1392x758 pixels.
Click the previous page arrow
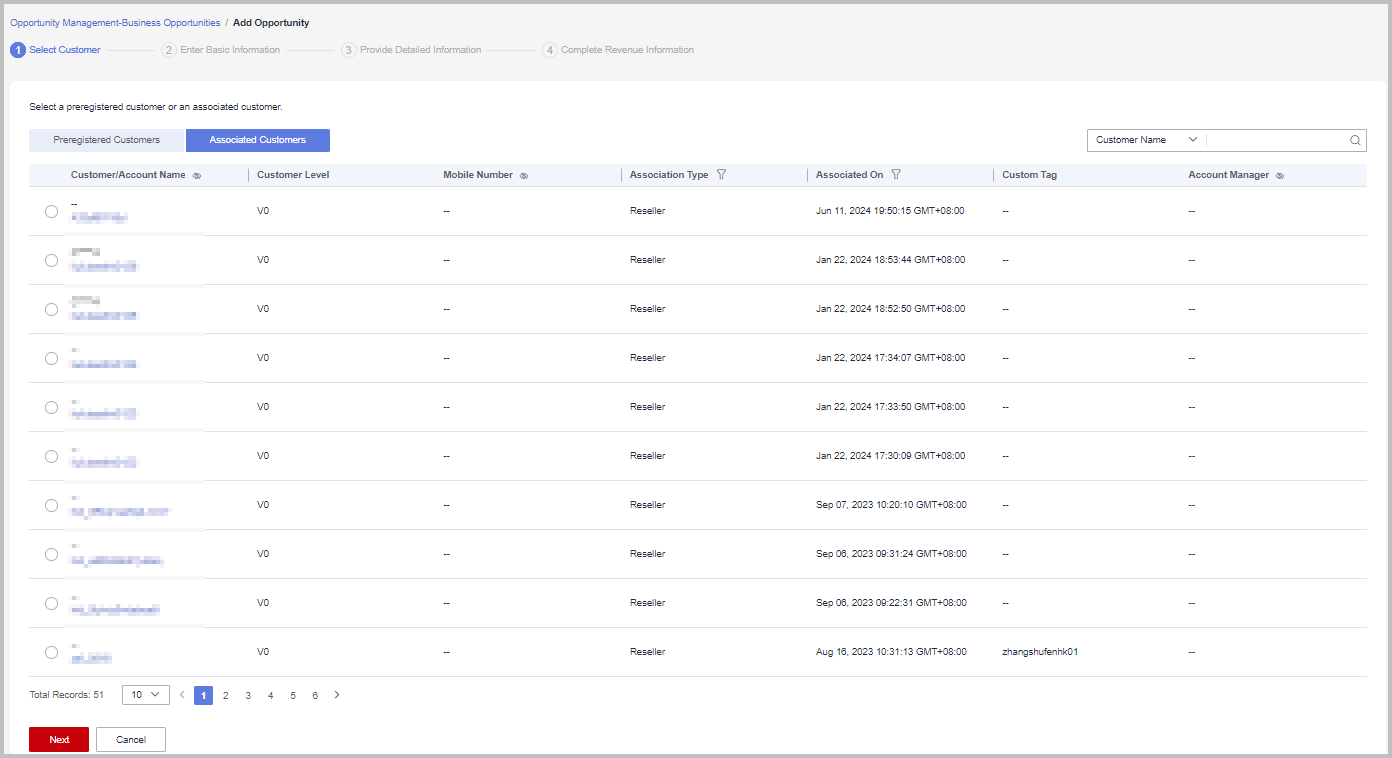pyautogui.click(x=182, y=695)
